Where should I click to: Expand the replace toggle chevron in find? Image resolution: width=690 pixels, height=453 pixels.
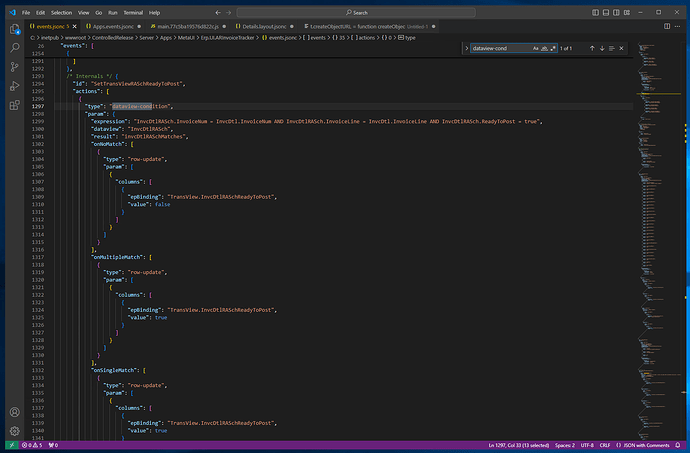pyautogui.click(x=466, y=48)
